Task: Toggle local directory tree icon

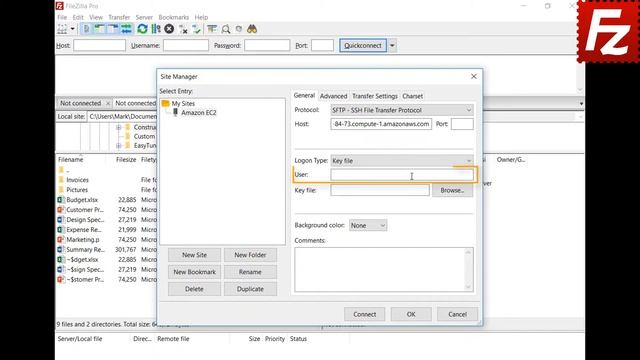Action: [99, 29]
